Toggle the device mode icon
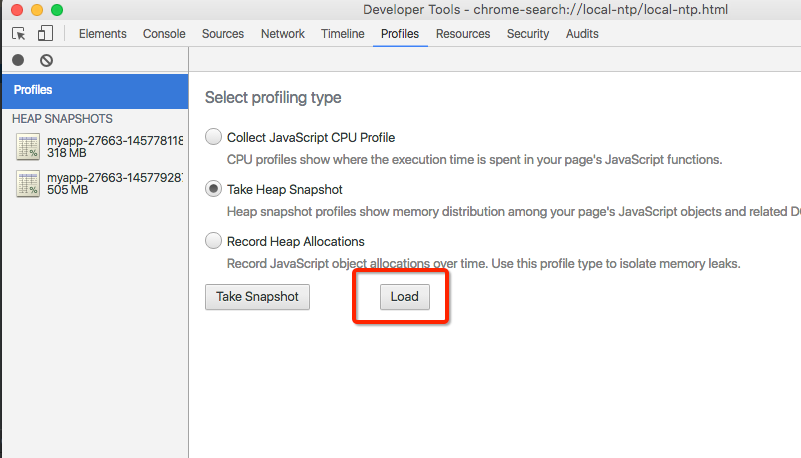 click(45, 34)
